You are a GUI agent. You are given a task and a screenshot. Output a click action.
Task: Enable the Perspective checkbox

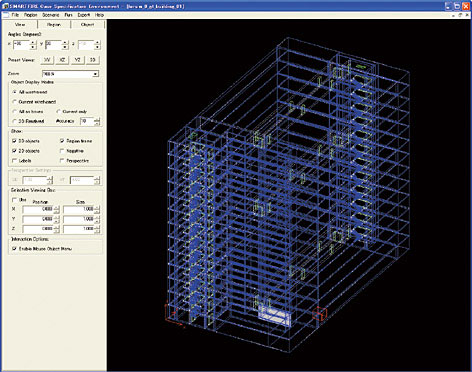62,161
